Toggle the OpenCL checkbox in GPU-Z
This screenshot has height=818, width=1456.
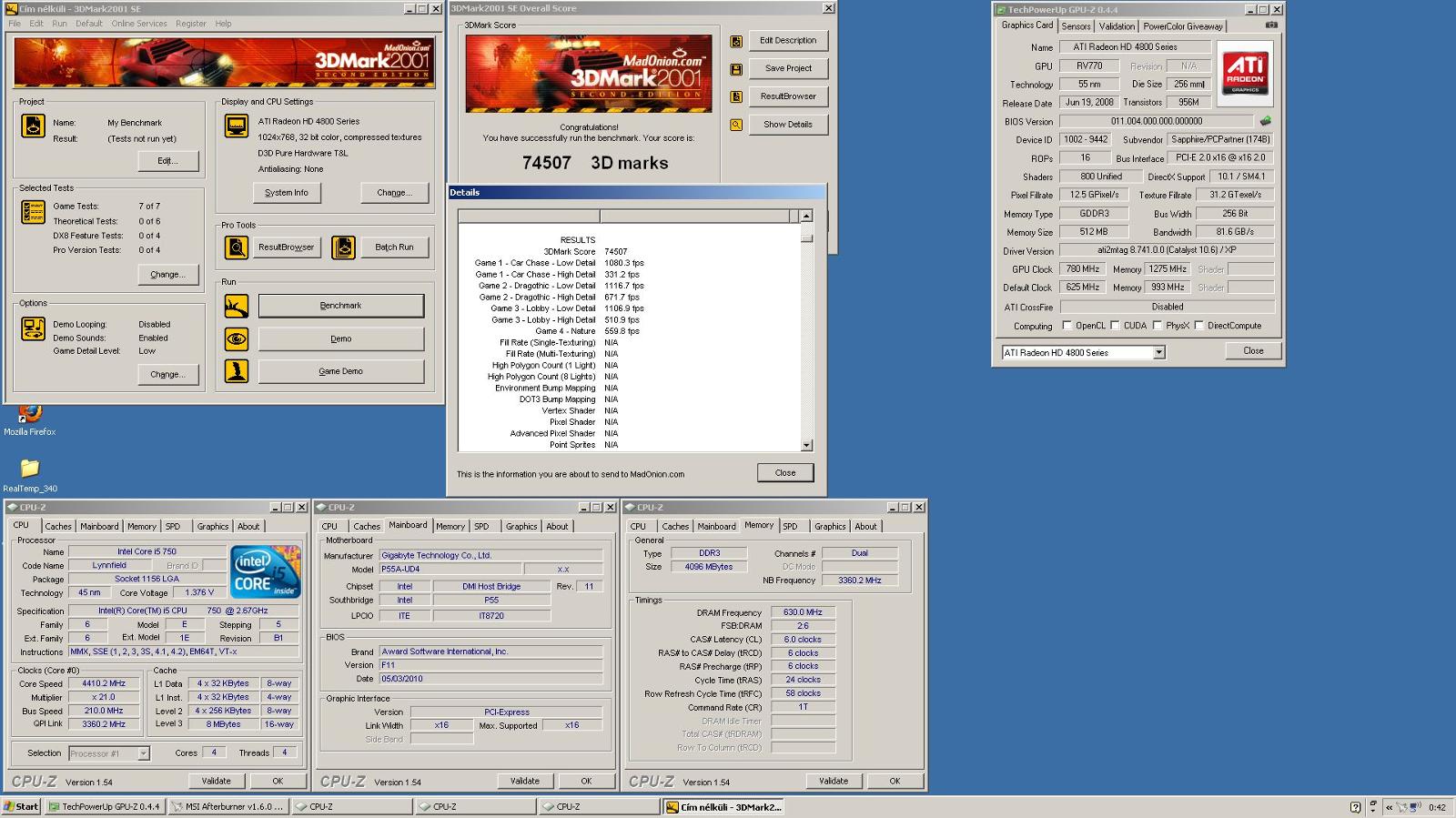click(1067, 326)
